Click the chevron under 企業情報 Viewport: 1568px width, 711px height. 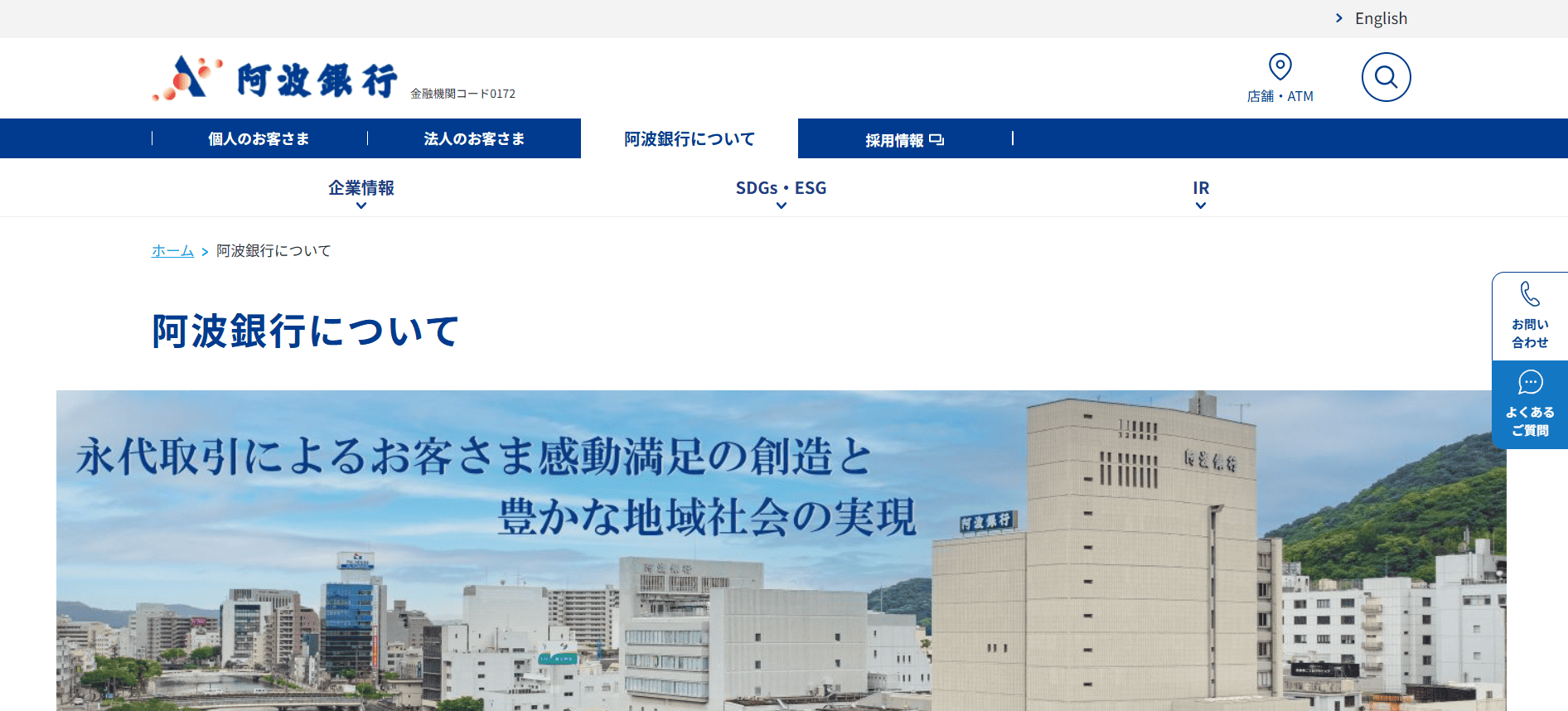[361, 206]
